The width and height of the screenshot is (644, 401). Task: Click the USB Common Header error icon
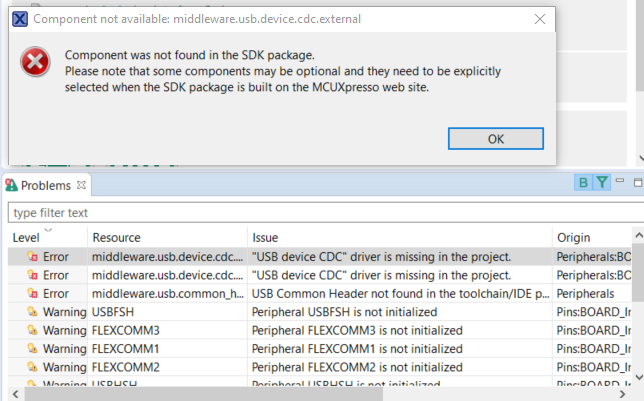tap(33, 293)
